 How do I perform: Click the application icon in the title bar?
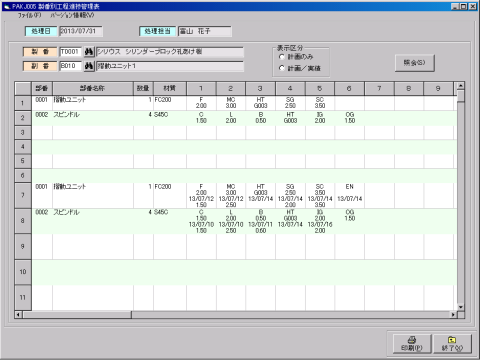7,6
